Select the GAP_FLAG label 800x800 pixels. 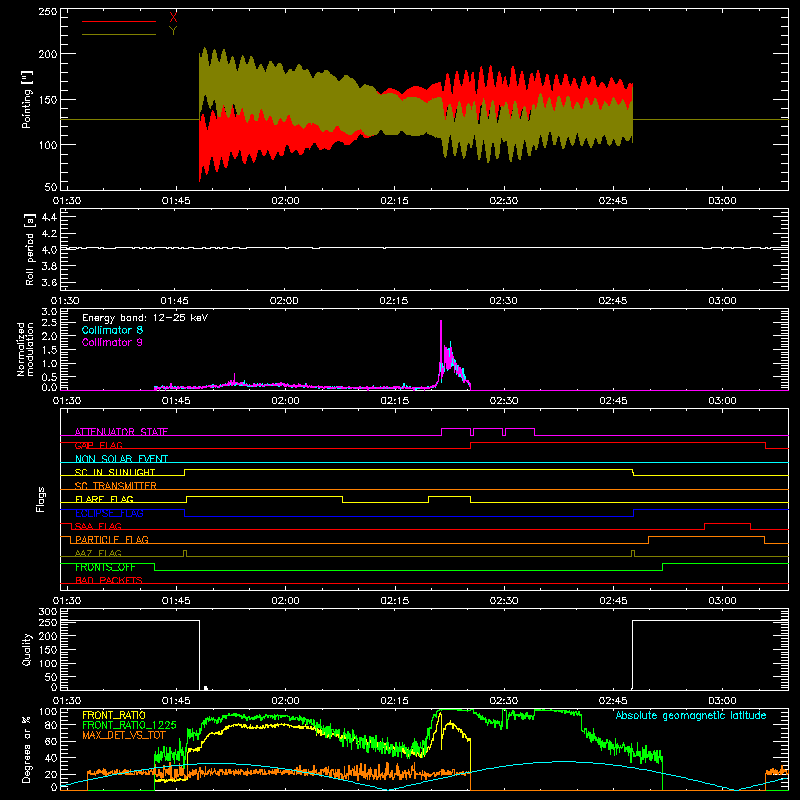click(98, 445)
